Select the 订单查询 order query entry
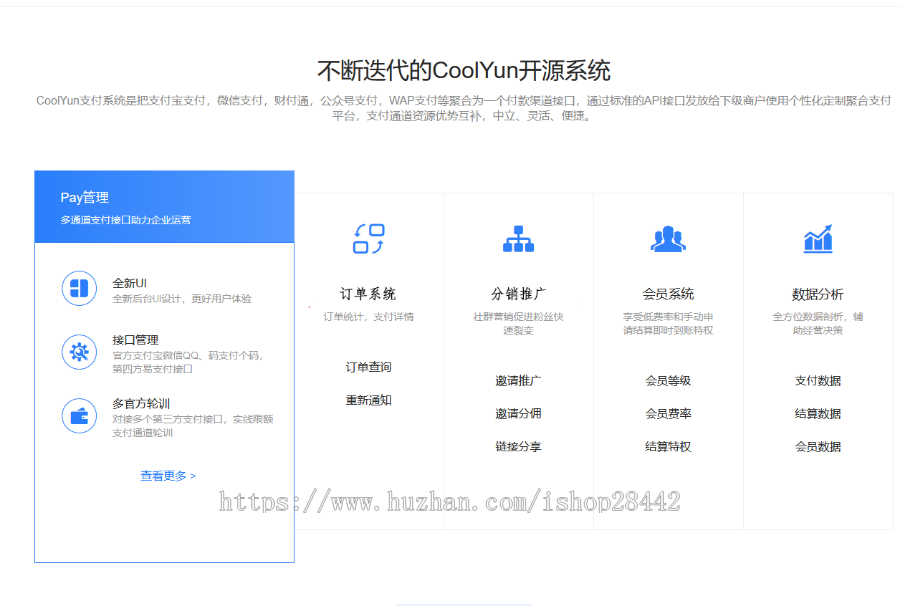This screenshot has height=606, width=900. click(x=367, y=368)
